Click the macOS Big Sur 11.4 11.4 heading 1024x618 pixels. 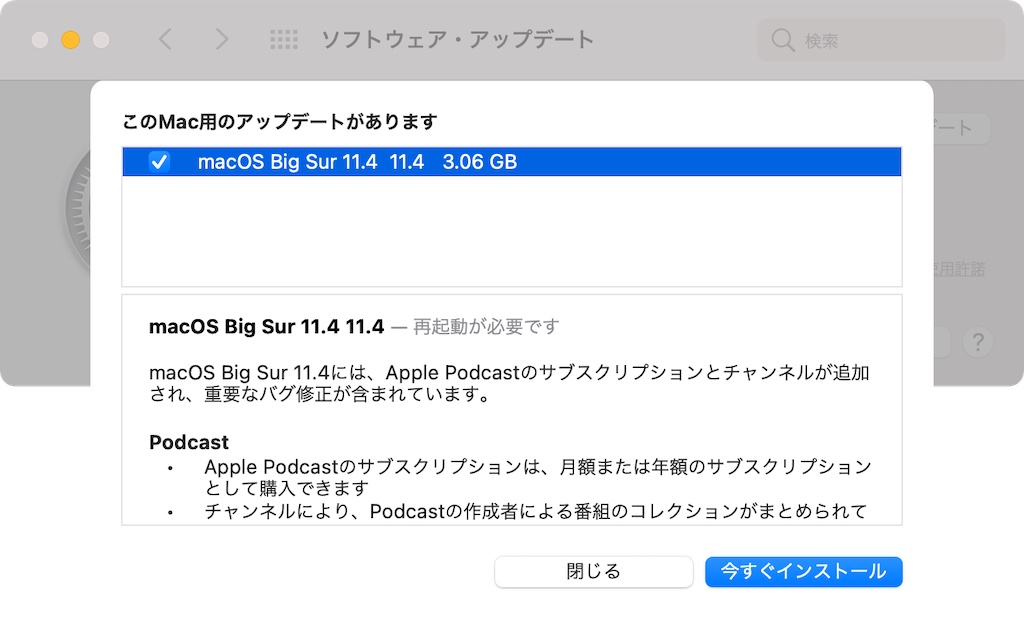[266, 326]
